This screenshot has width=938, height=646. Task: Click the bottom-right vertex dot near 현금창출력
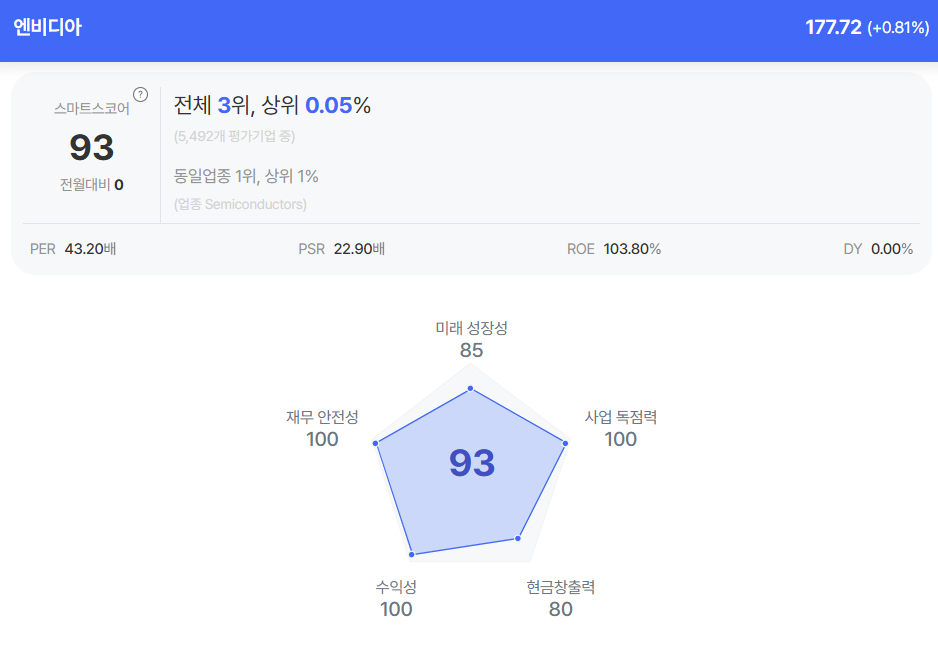point(518,538)
